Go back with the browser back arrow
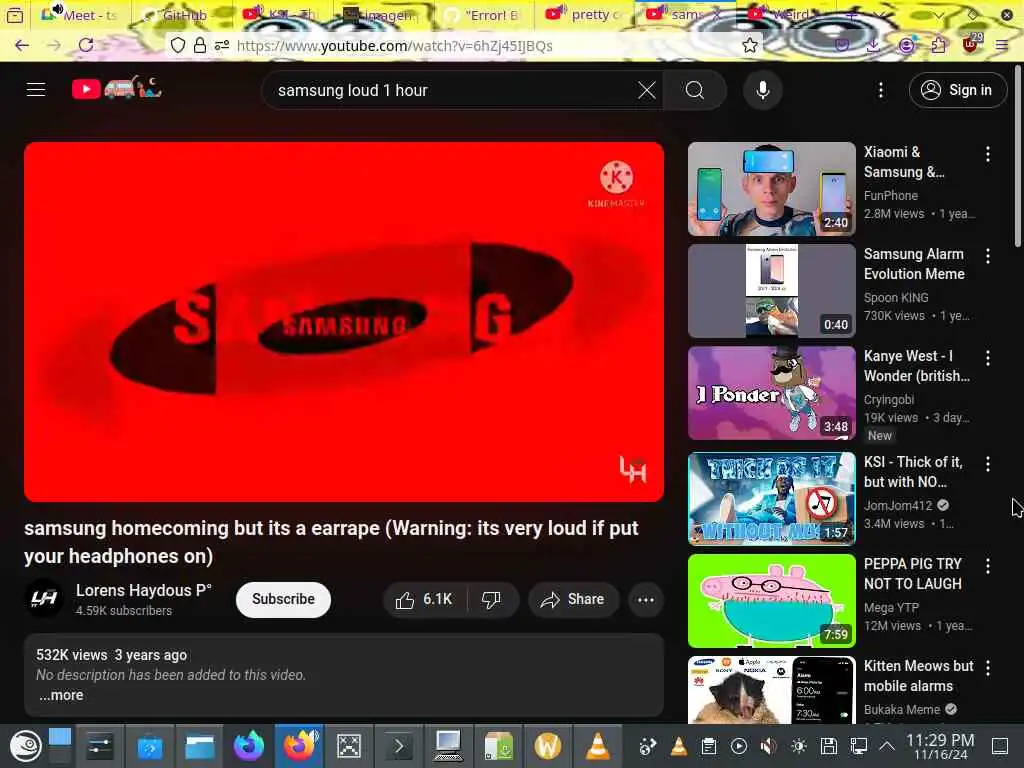Image resolution: width=1024 pixels, height=768 pixels. pyautogui.click(x=22, y=45)
